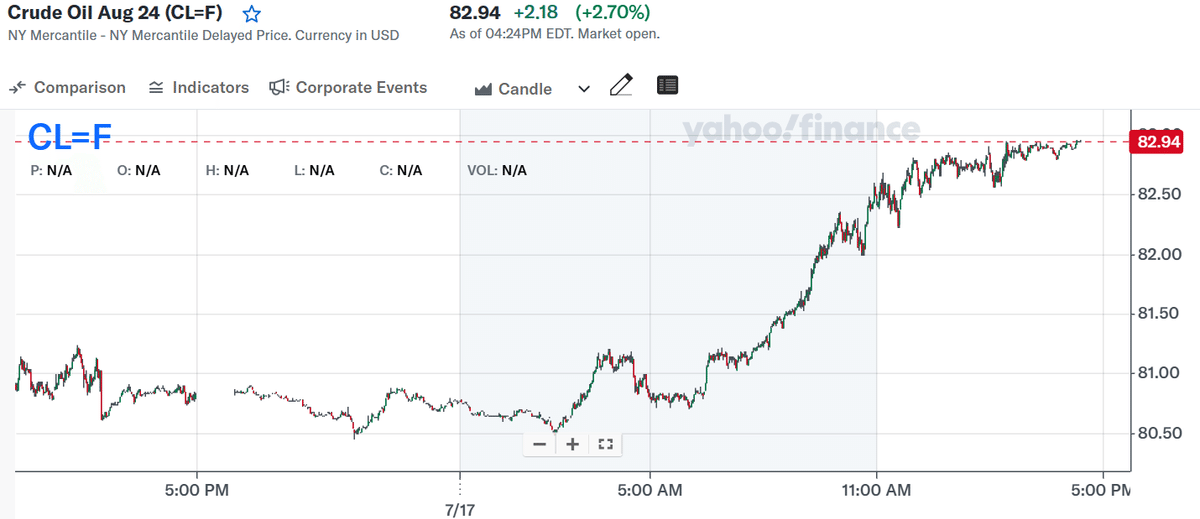Image resolution: width=1200 pixels, height=519 pixels.
Task: Click the Corporate Events megaphone icon
Action: (279, 88)
